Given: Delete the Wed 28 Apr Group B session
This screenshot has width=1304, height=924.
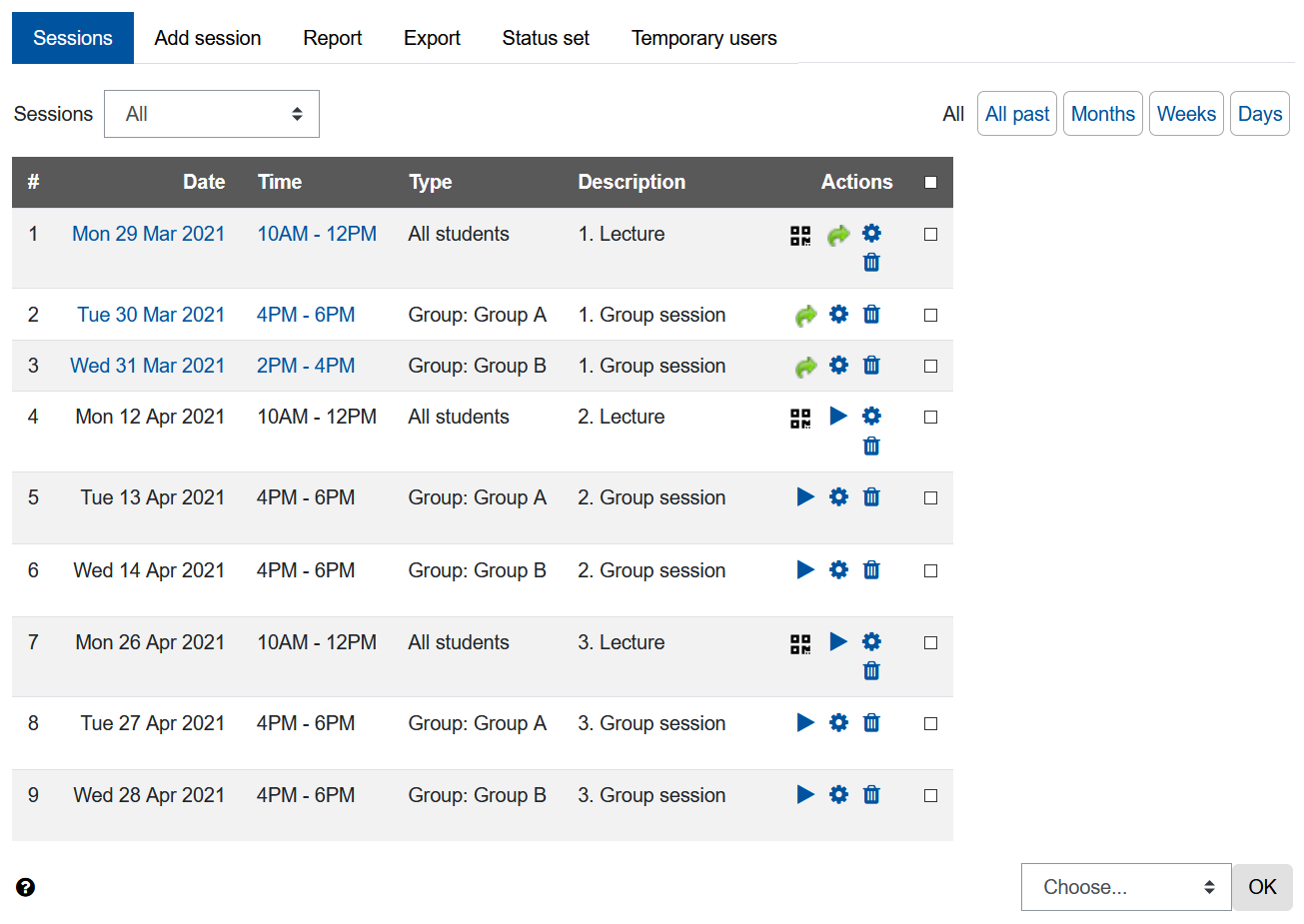Looking at the screenshot, I should (x=871, y=794).
